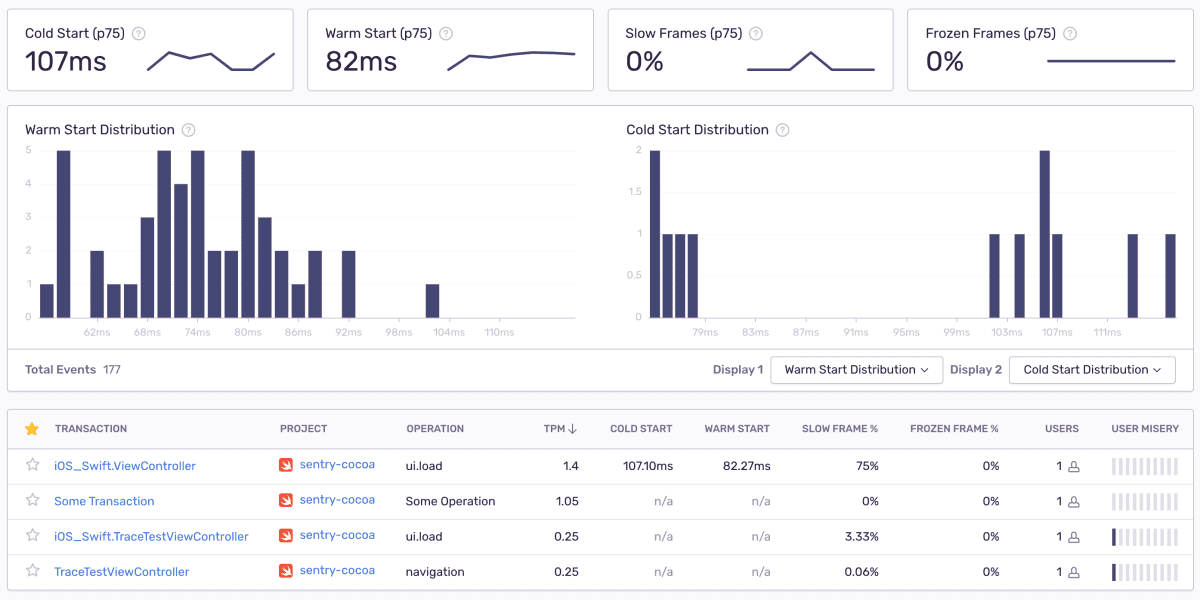Star the Some Transaction row

(31, 500)
